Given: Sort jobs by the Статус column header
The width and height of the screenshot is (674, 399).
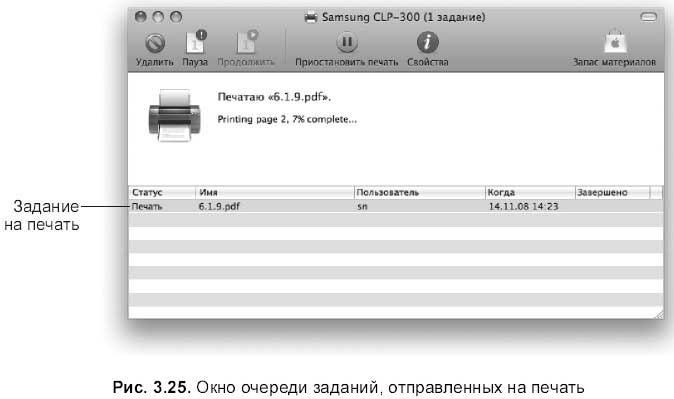Looking at the screenshot, I should pos(162,192).
